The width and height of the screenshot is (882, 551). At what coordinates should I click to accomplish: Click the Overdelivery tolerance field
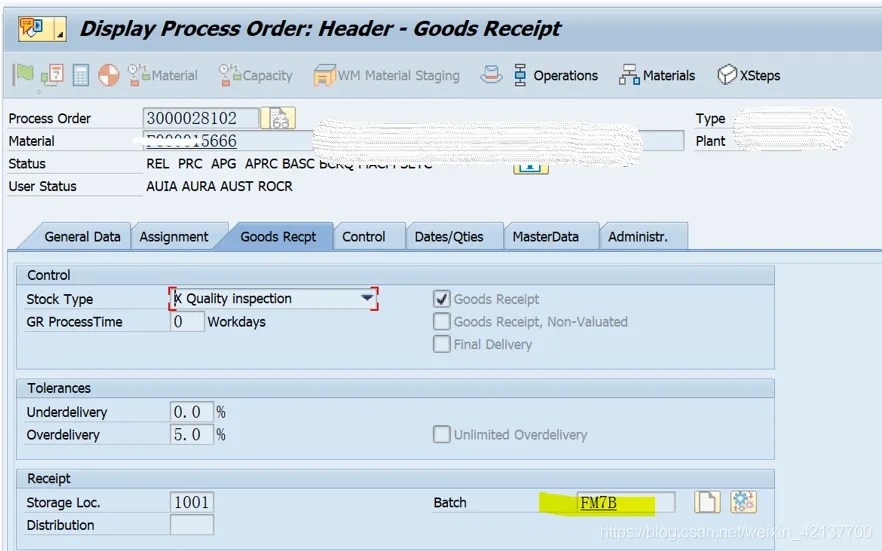192,434
